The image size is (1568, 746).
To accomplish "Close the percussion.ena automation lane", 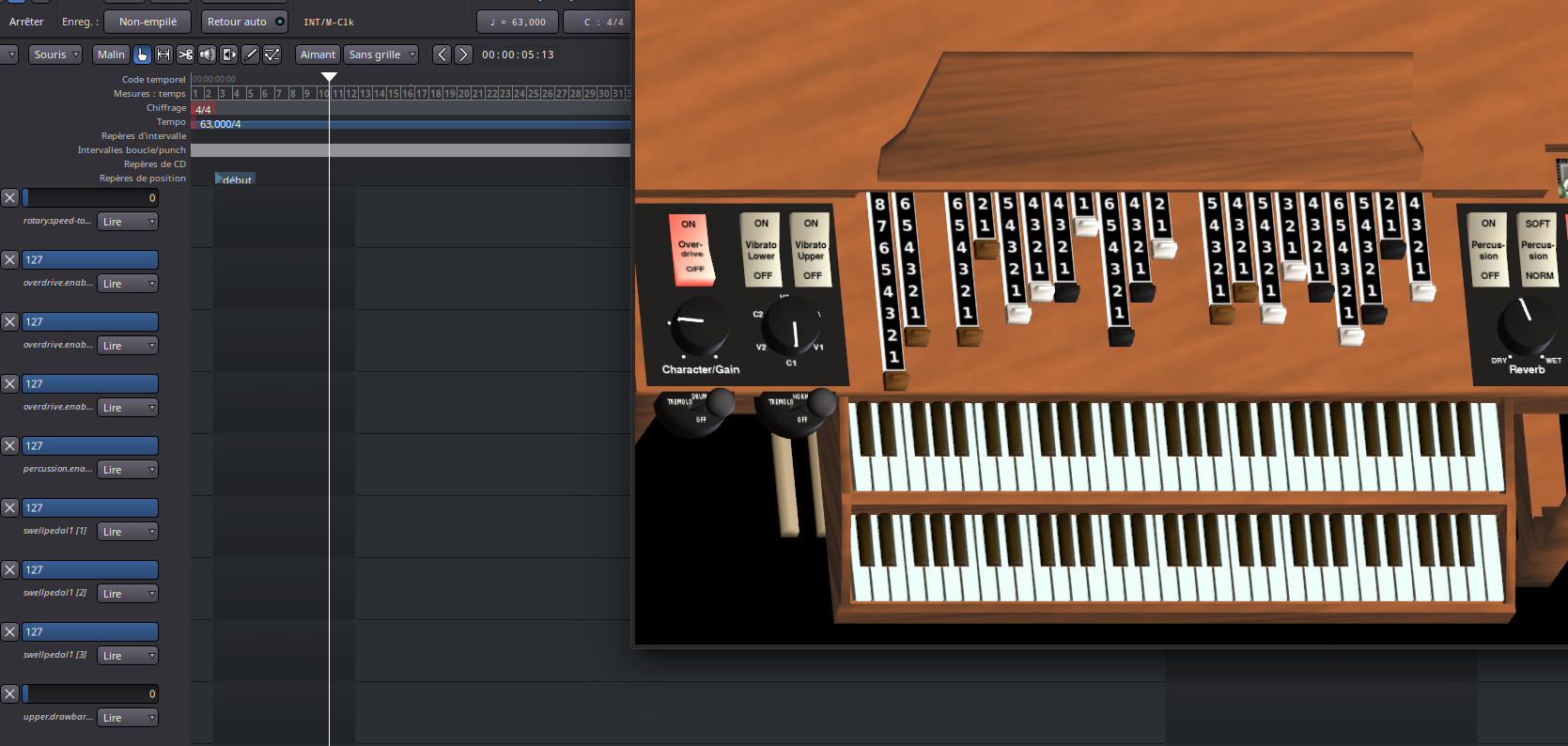I will tap(9, 445).
